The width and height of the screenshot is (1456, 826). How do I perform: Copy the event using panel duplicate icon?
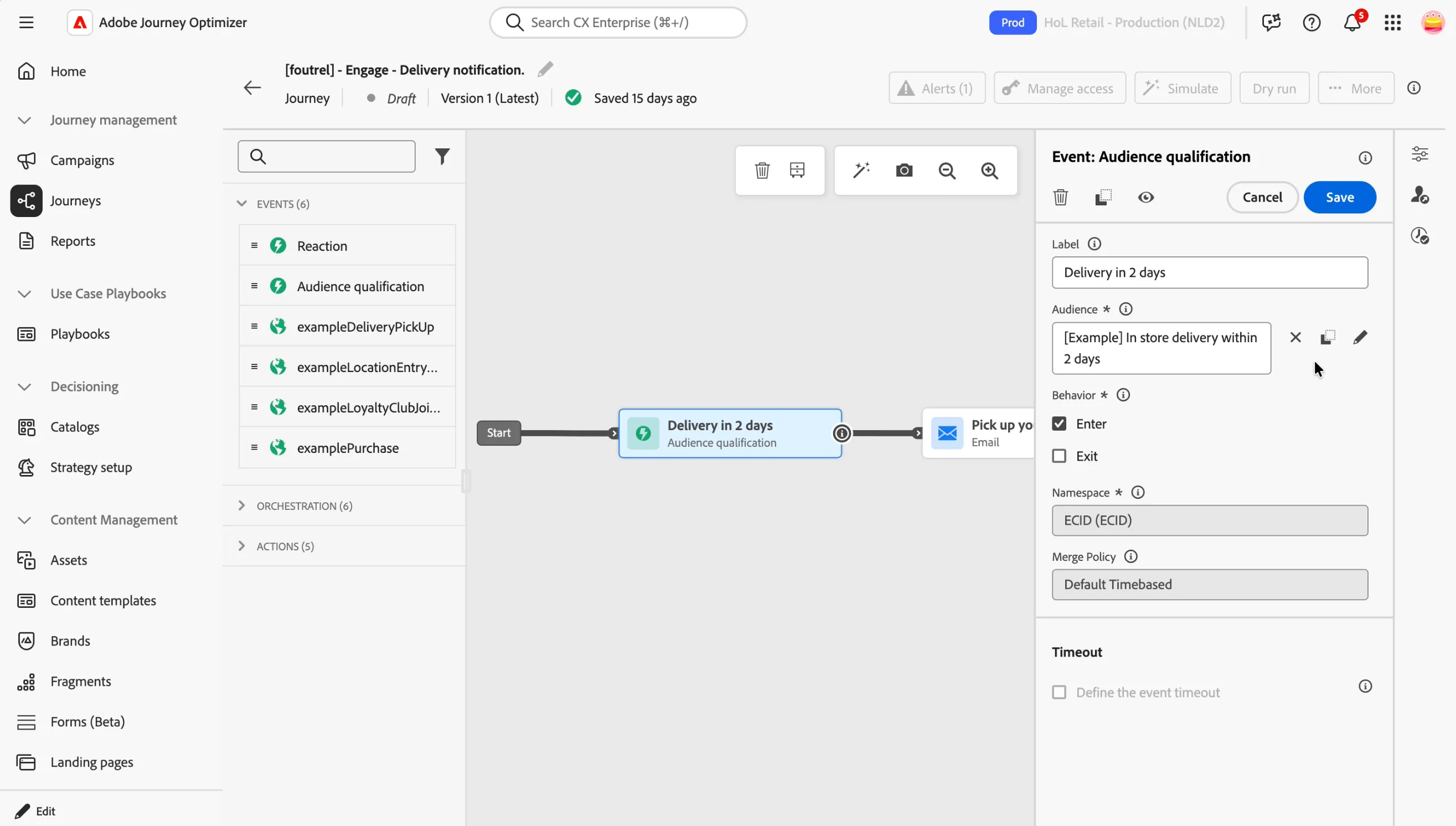(1103, 198)
